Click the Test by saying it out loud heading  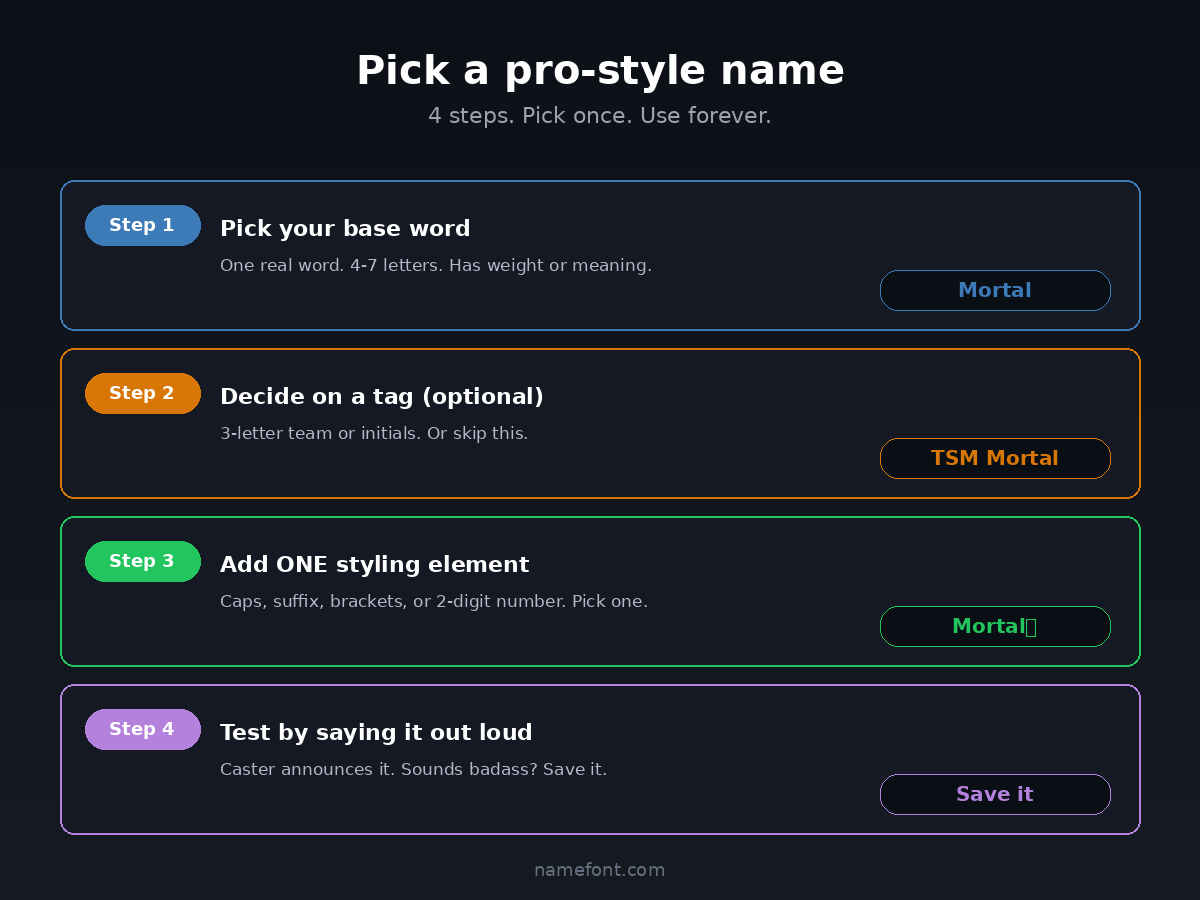point(376,733)
